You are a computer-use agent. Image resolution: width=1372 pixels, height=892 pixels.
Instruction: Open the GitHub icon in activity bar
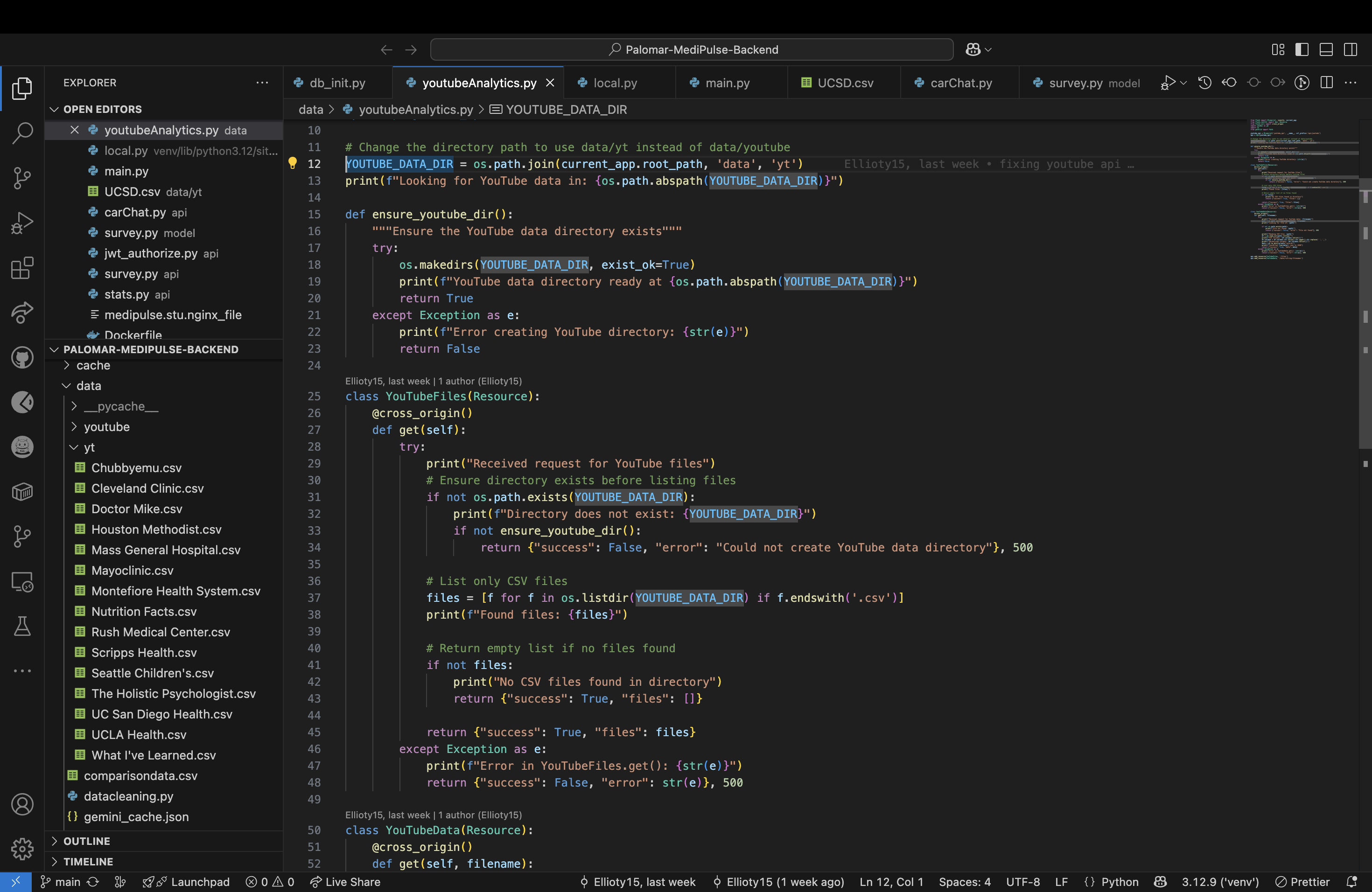tap(22, 358)
